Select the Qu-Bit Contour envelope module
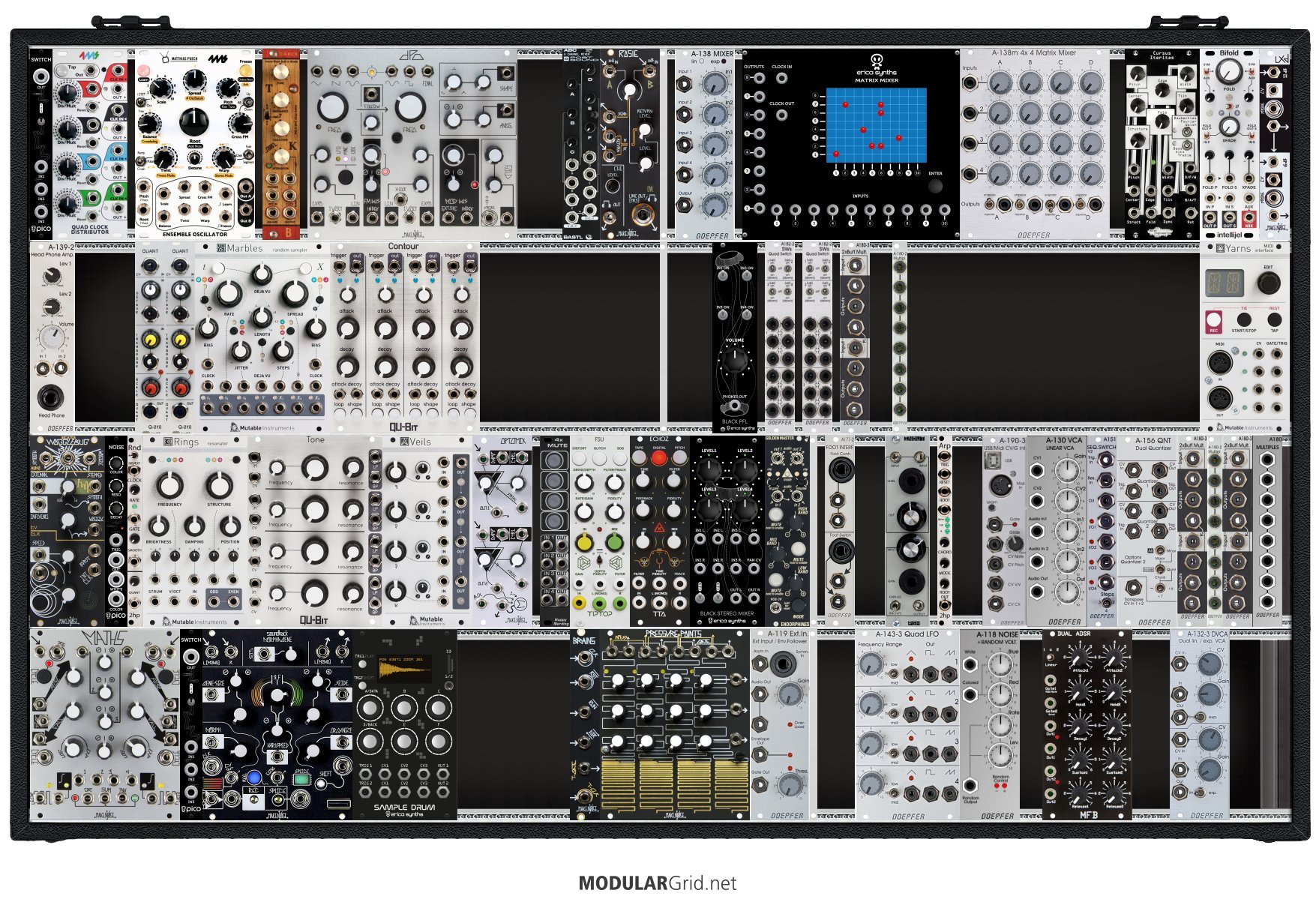This screenshot has height=899, width=1316. click(403, 337)
